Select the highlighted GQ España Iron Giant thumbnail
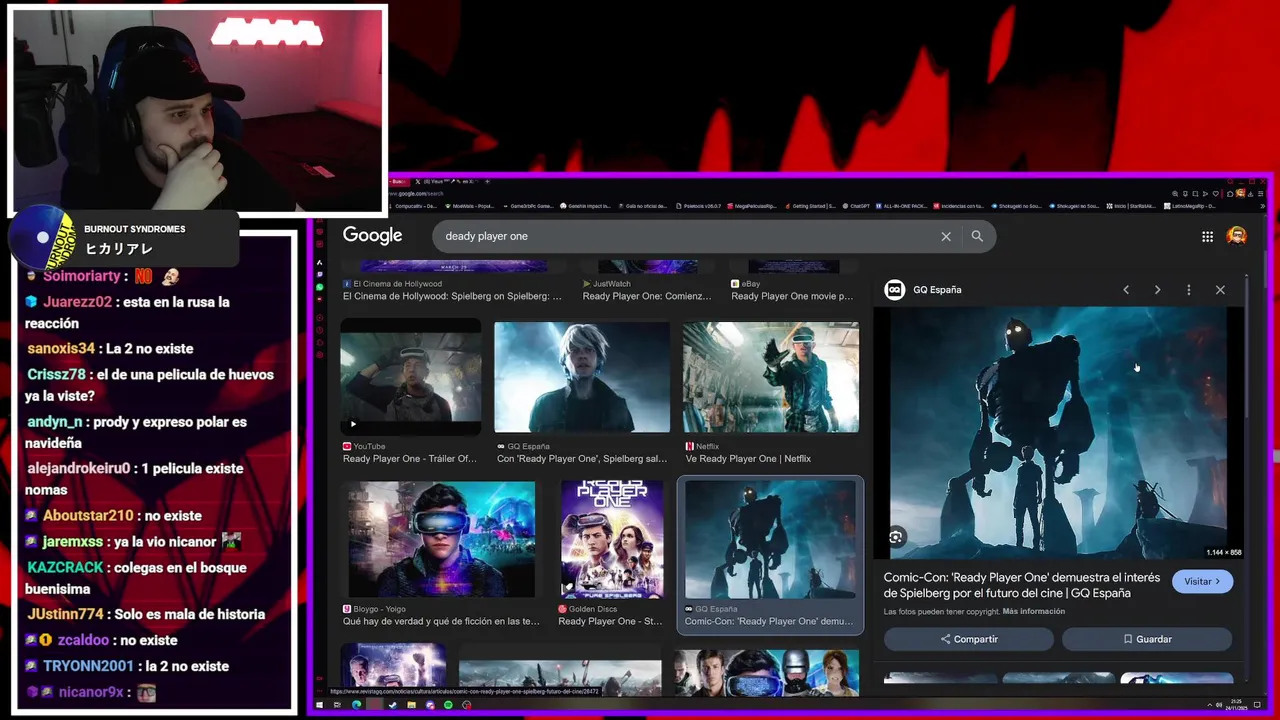This screenshot has height=720, width=1280. point(770,539)
